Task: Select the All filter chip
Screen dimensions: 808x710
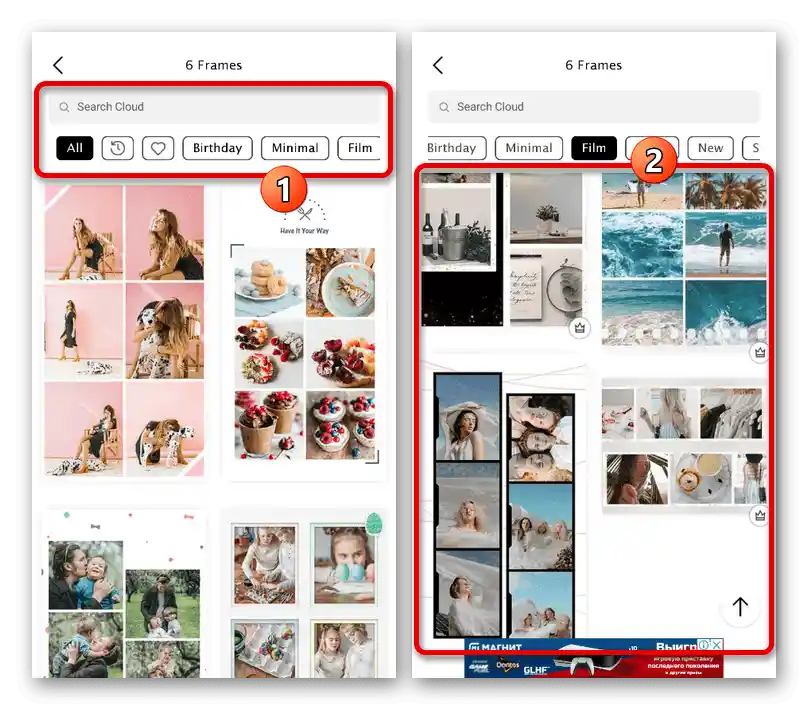Action: click(75, 148)
